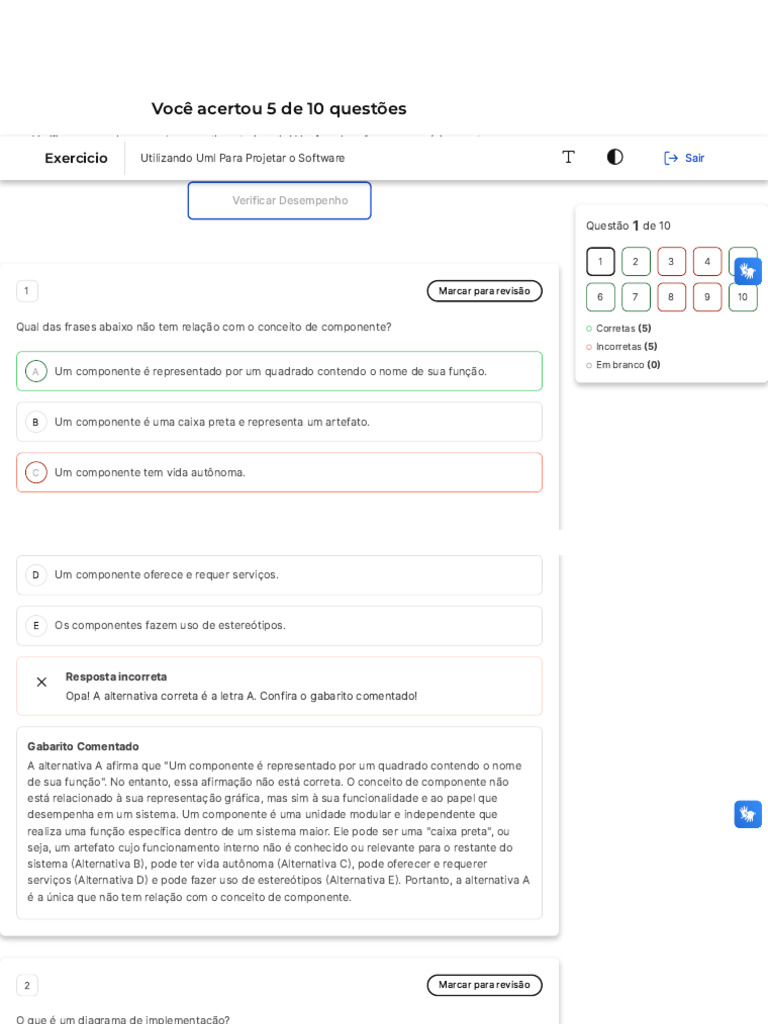Open question 9 from the question grid
Screen dimensions: 768x1024
point(707,297)
